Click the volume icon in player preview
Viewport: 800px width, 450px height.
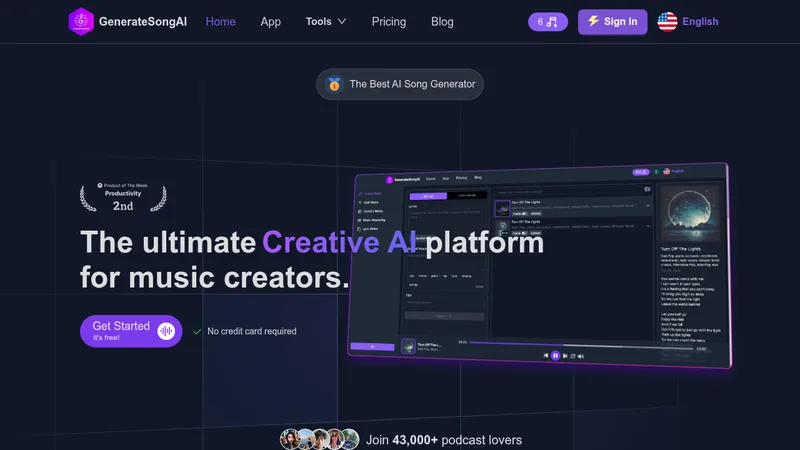point(581,356)
